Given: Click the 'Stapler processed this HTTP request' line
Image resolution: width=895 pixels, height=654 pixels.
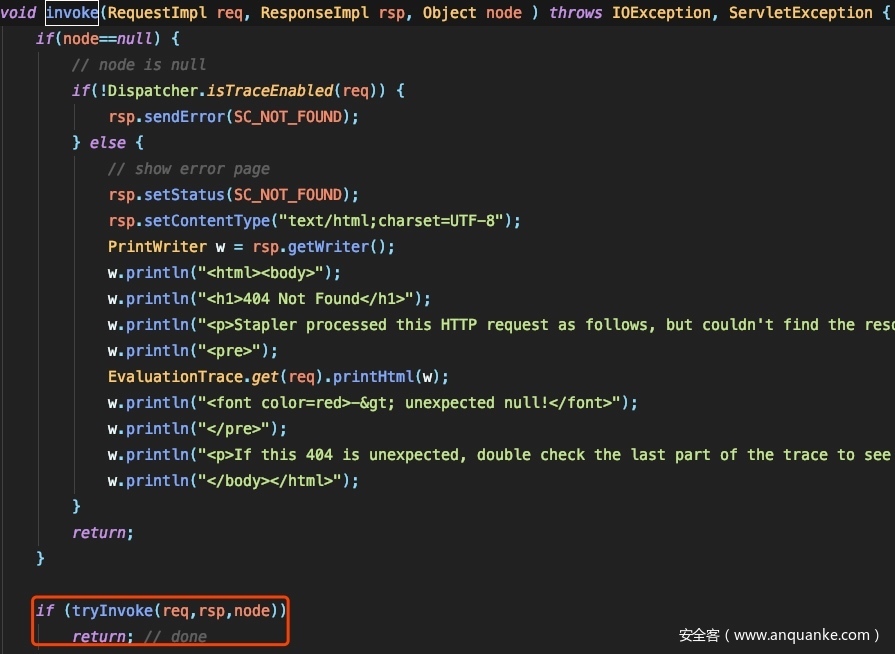Looking at the screenshot, I should [501, 325].
